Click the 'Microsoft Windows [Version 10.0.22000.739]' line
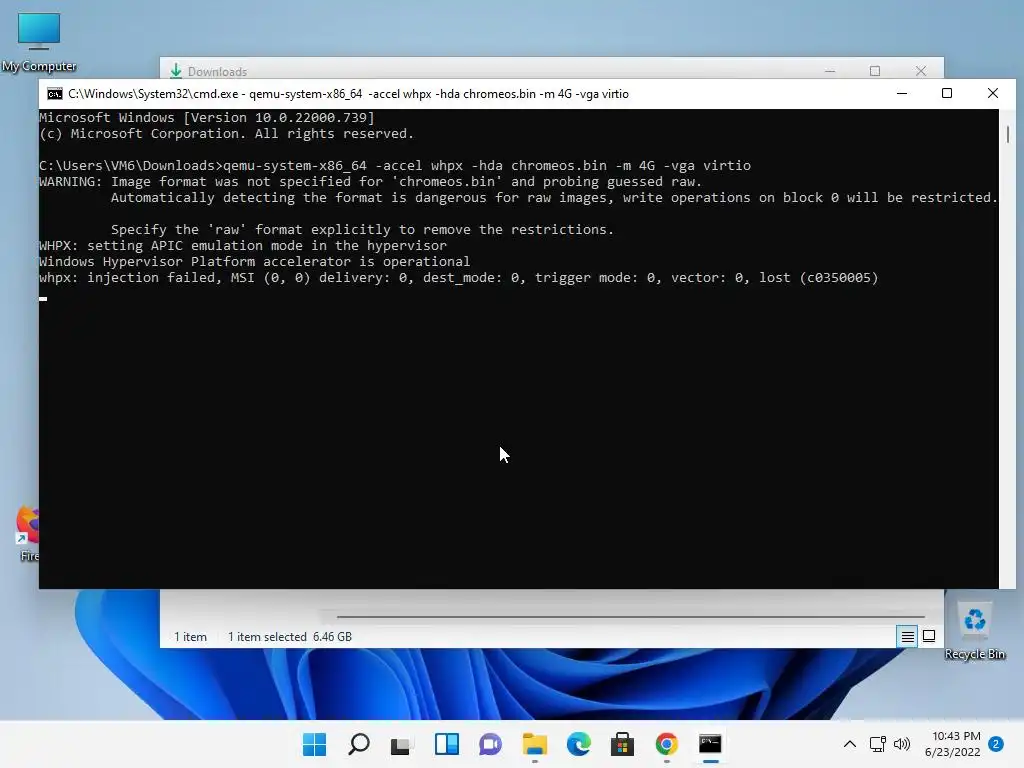The height and width of the screenshot is (768, 1024). [x=207, y=118]
